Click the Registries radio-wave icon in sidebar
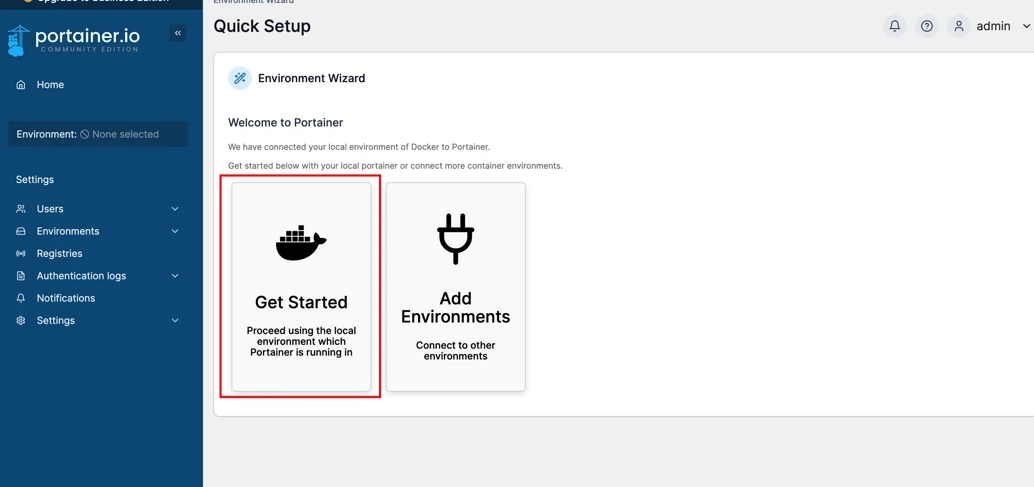 (x=21, y=254)
